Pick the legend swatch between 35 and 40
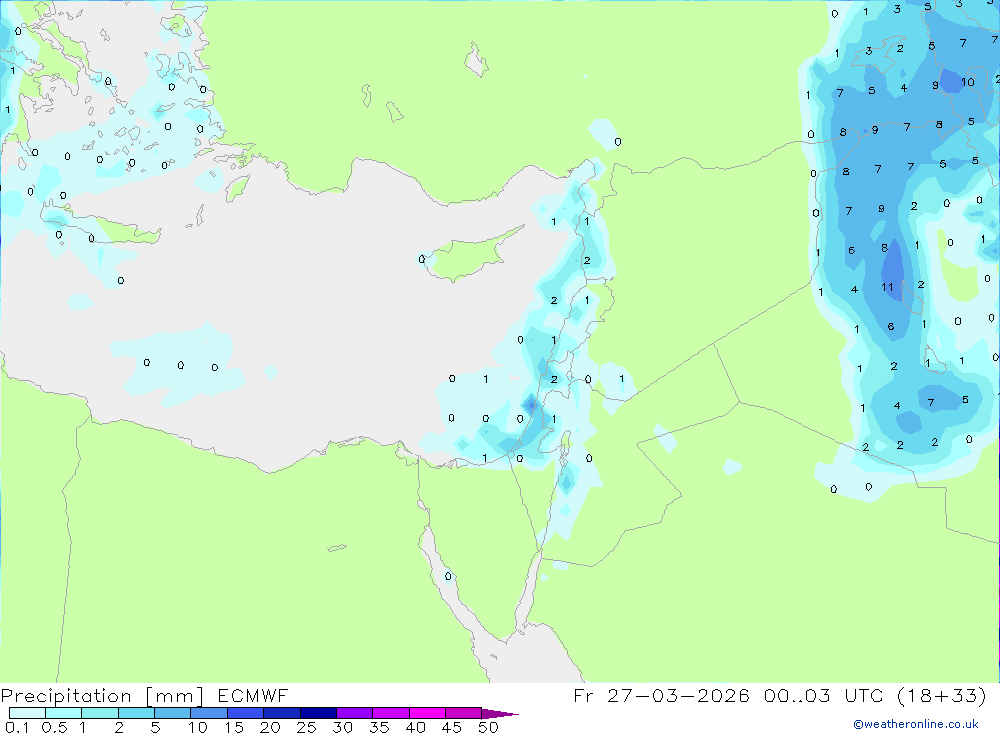1000x733 pixels. tap(391, 713)
